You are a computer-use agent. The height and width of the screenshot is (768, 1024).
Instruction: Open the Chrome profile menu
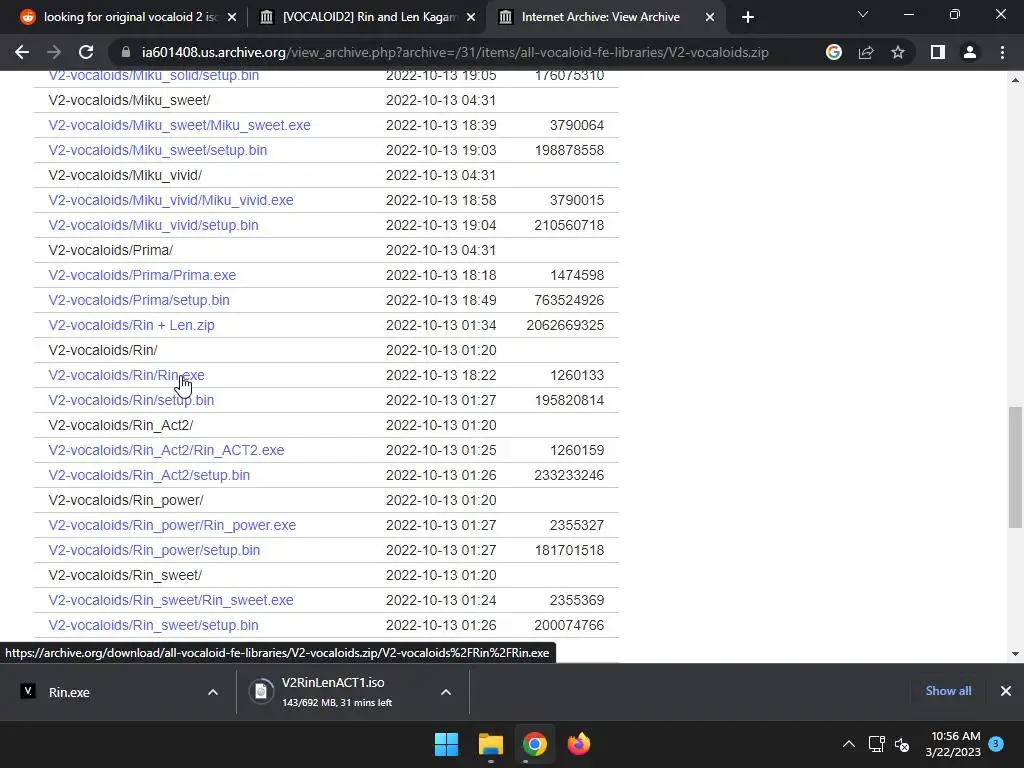[x=970, y=52]
